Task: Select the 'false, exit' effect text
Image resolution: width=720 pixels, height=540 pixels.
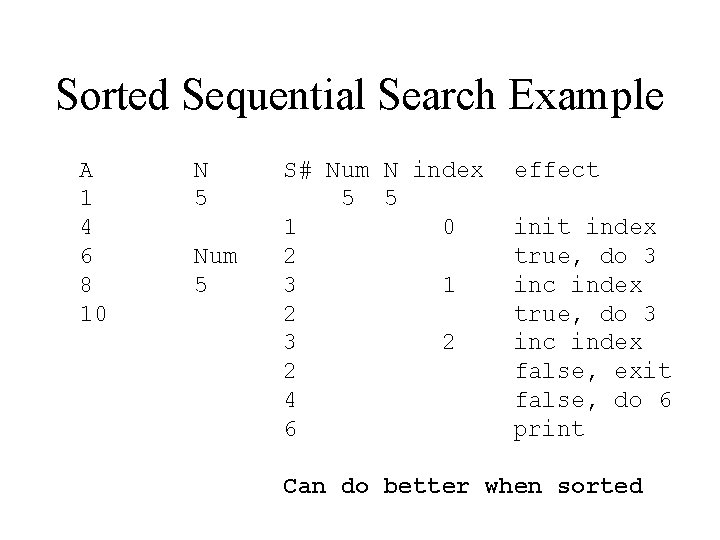Action: [x=592, y=372]
